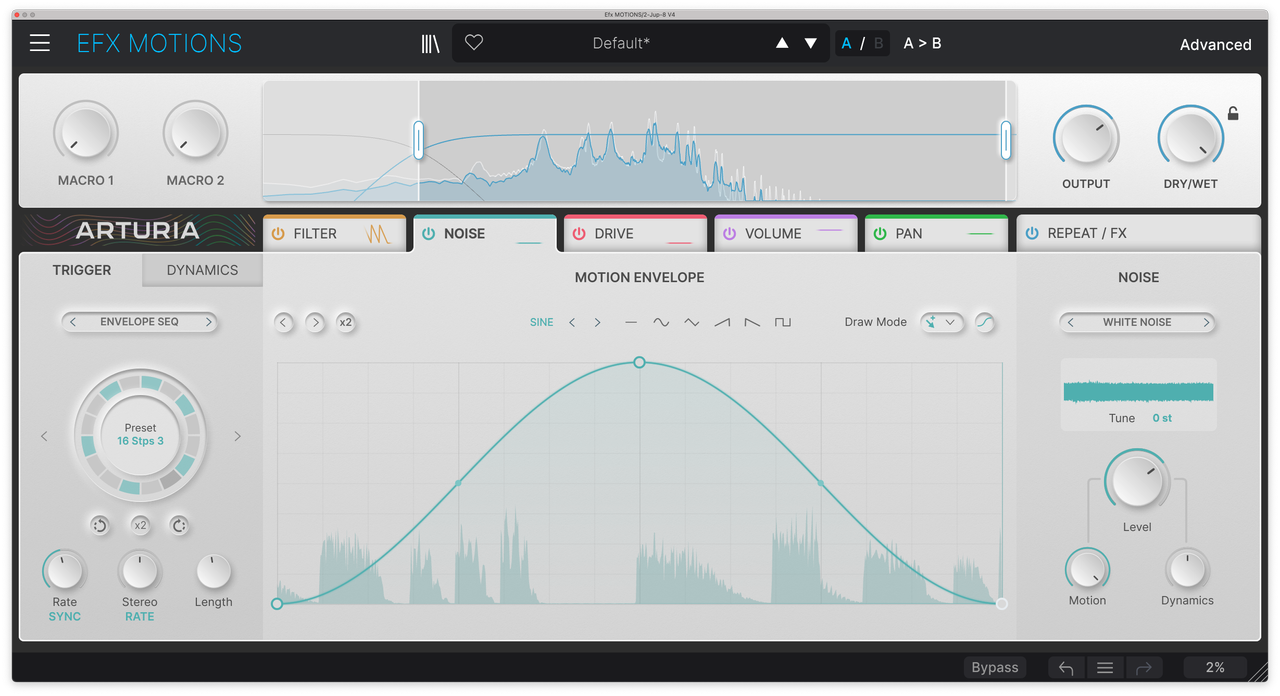1280x696 pixels.
Task: Load next preset with the down arrow
Action: [811, 43]
